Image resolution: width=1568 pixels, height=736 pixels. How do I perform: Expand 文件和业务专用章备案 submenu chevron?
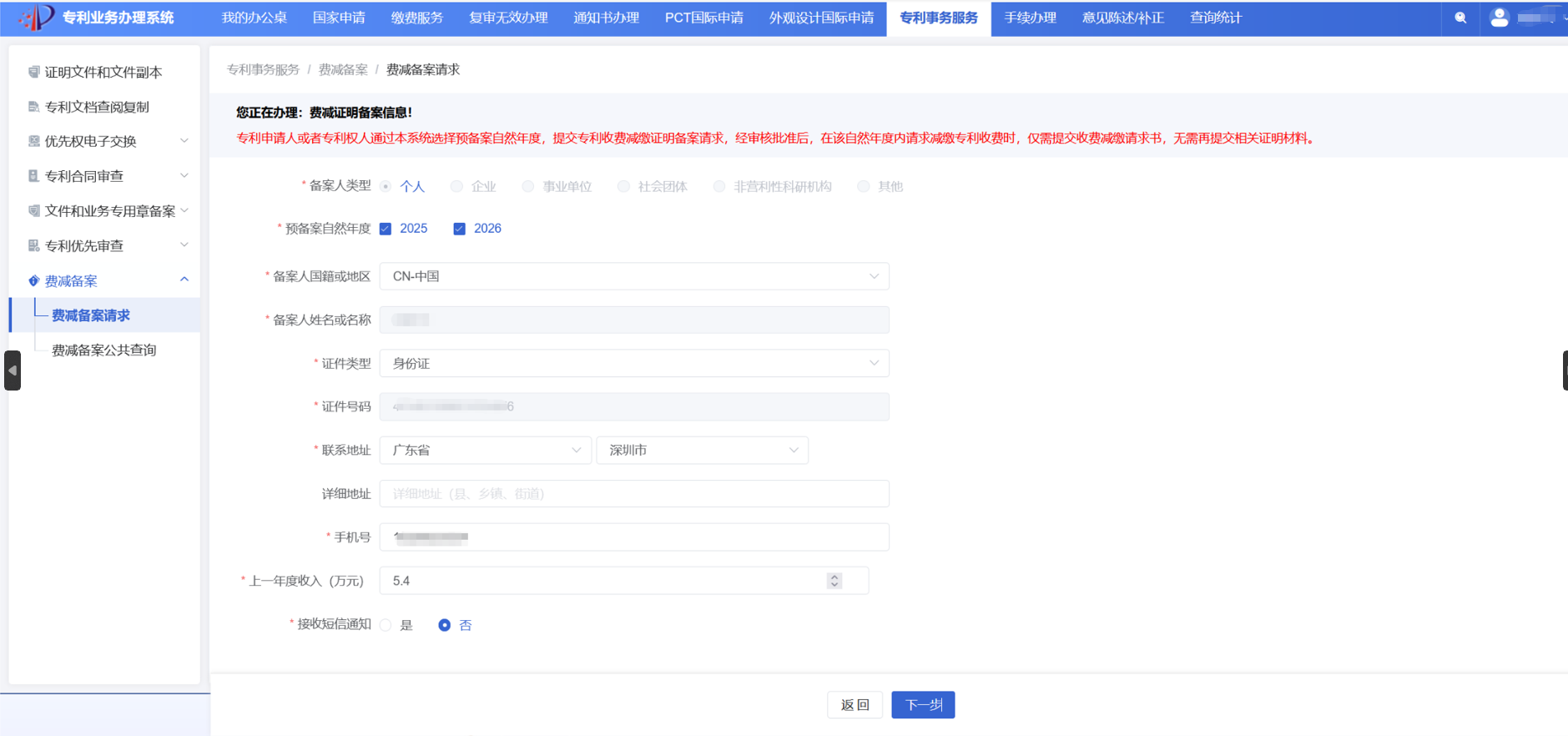tap(184, 210)
